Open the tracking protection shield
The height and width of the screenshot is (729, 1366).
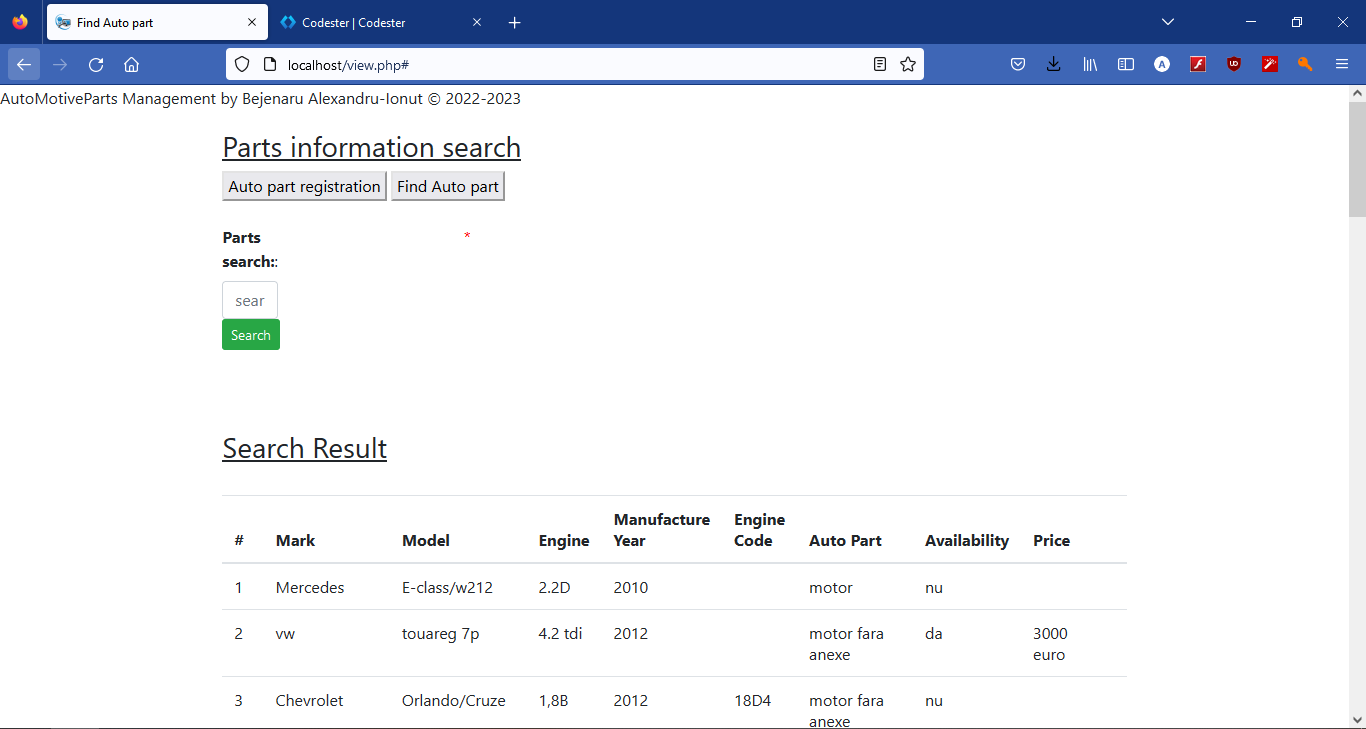pos(240,63)
